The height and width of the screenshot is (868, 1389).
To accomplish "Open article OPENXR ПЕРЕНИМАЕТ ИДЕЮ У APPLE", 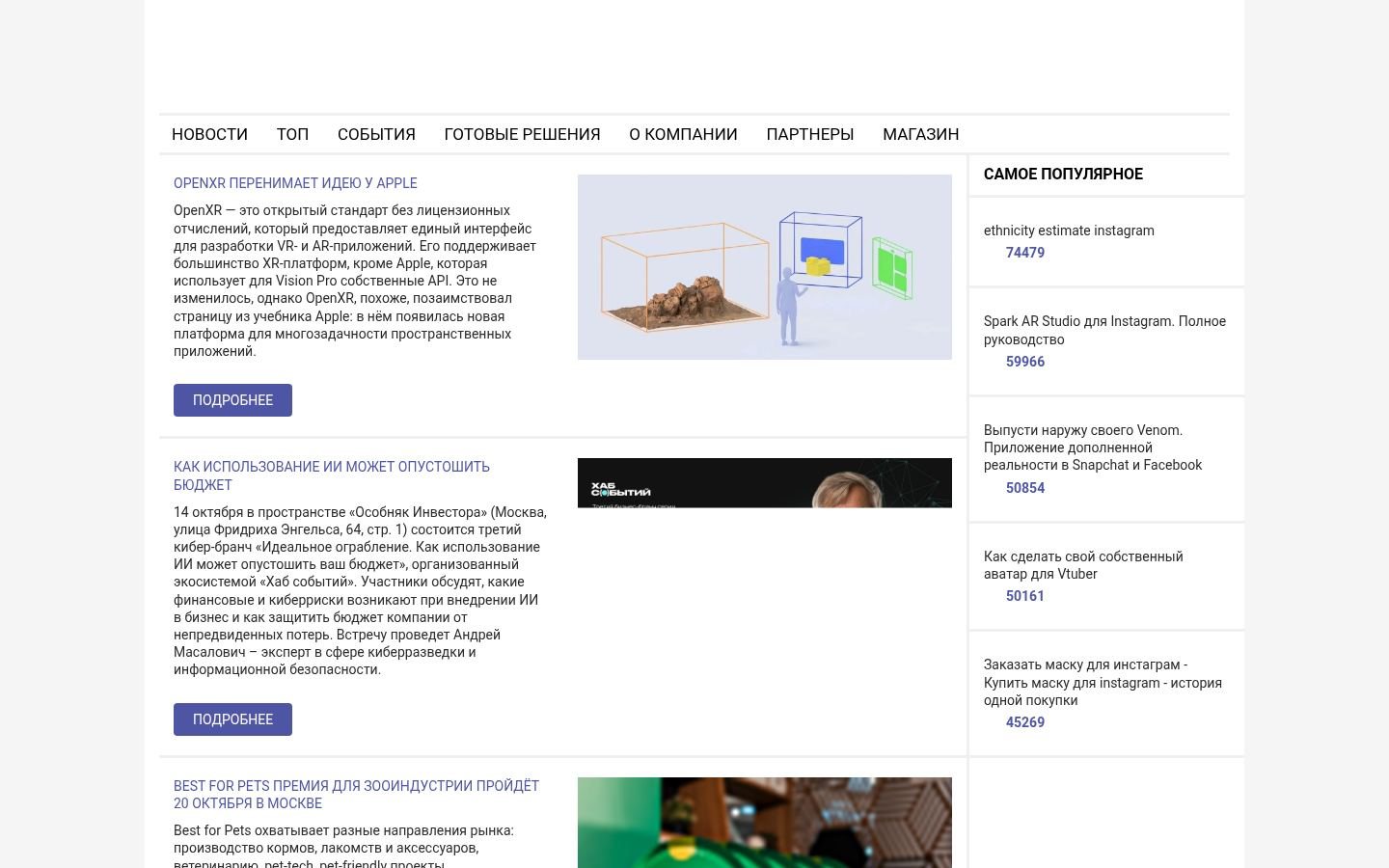I will (295, 183).
